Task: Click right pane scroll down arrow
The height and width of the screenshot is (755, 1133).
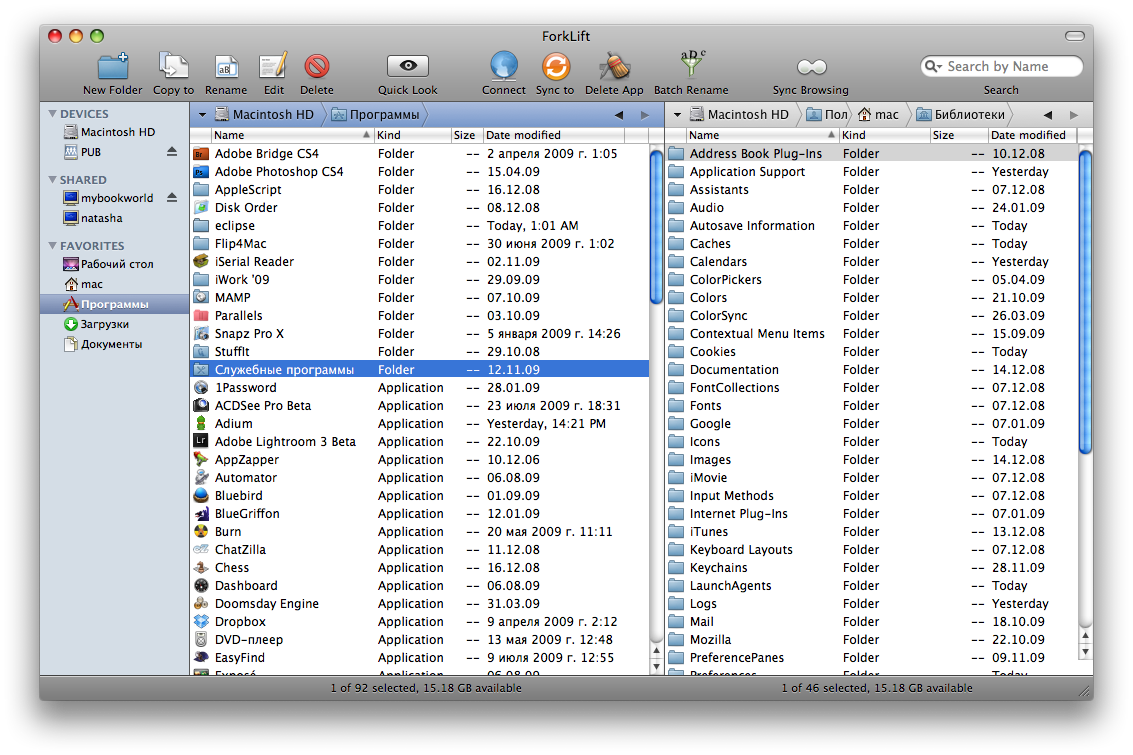Action: tap(1085, 652)
